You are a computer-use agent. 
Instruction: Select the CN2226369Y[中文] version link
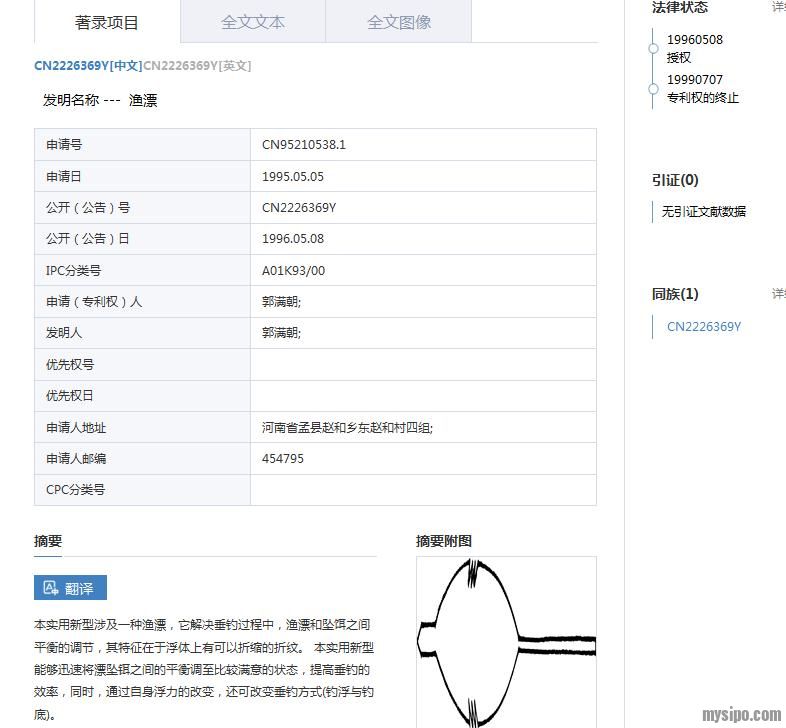(x=87, y=66)
